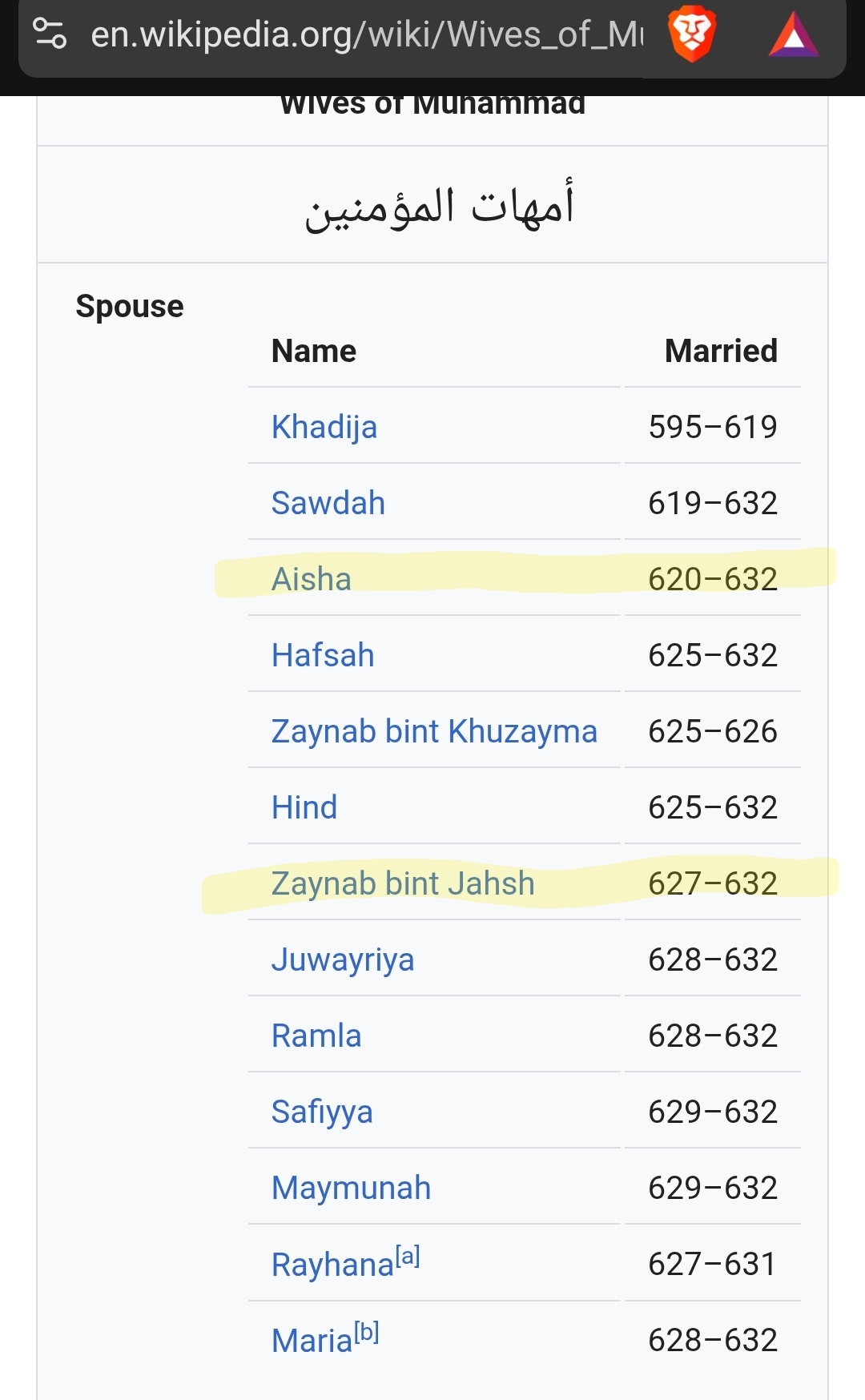The image size is (865, 1400).
Task: Tap the Wikipedia URL address field
Action: pyautogui.click(x=365, y=34)
